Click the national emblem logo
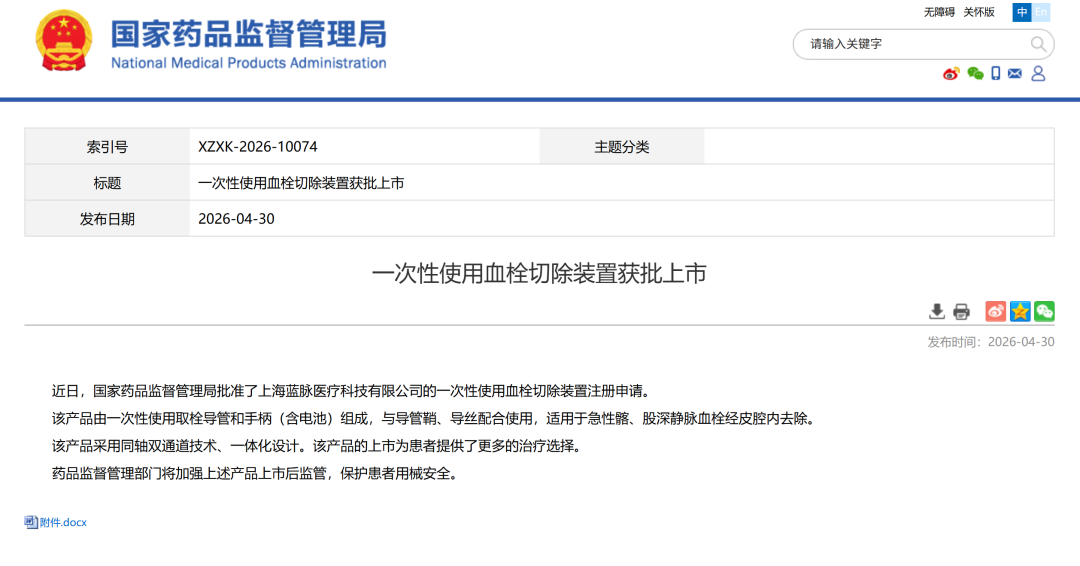The width and height of the screenshot is (1080, 566). coord(63,41)
